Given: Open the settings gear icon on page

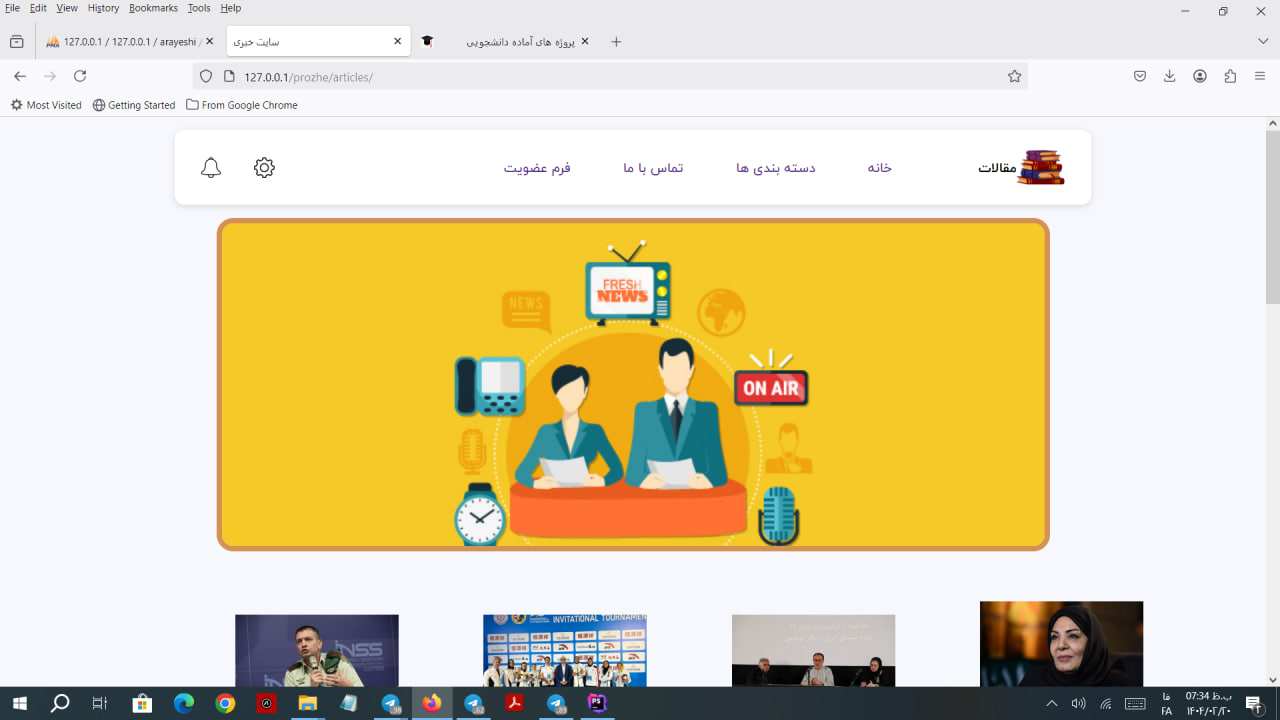Looking at the screenshot, I should pos(264,168).
